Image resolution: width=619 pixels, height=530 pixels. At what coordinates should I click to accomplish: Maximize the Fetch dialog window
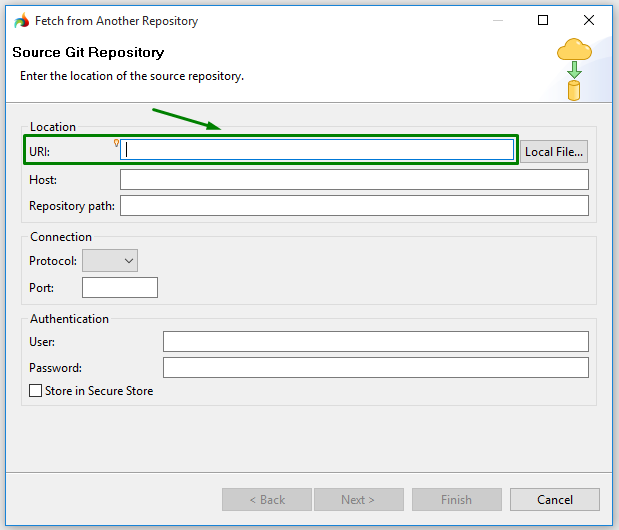click(x=543, y=21)
